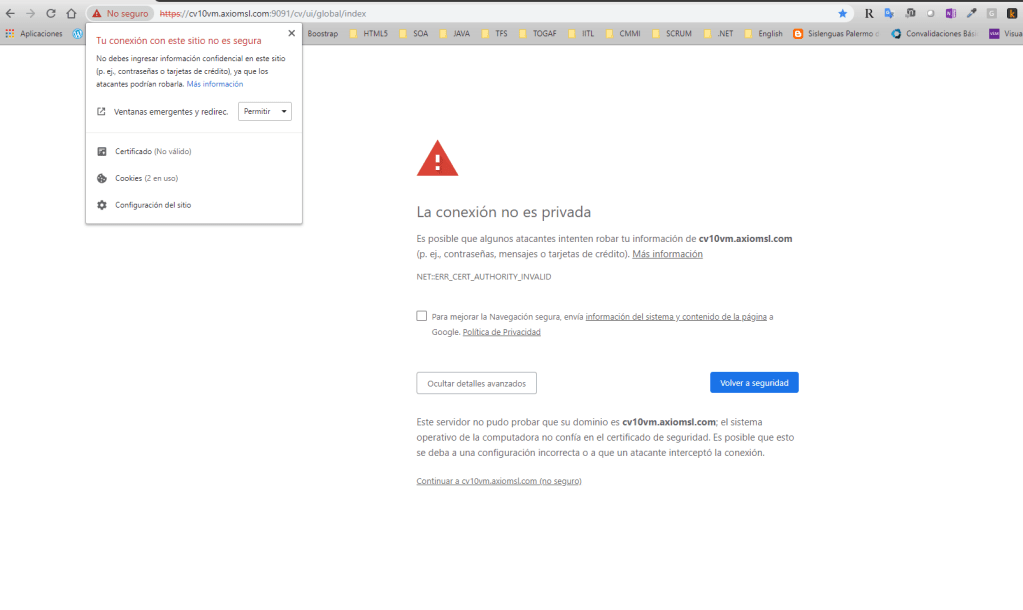Viewport: 1023px width, 610px height.
Task: Open the Google Translate extension
Action: [x=889, y=13]
